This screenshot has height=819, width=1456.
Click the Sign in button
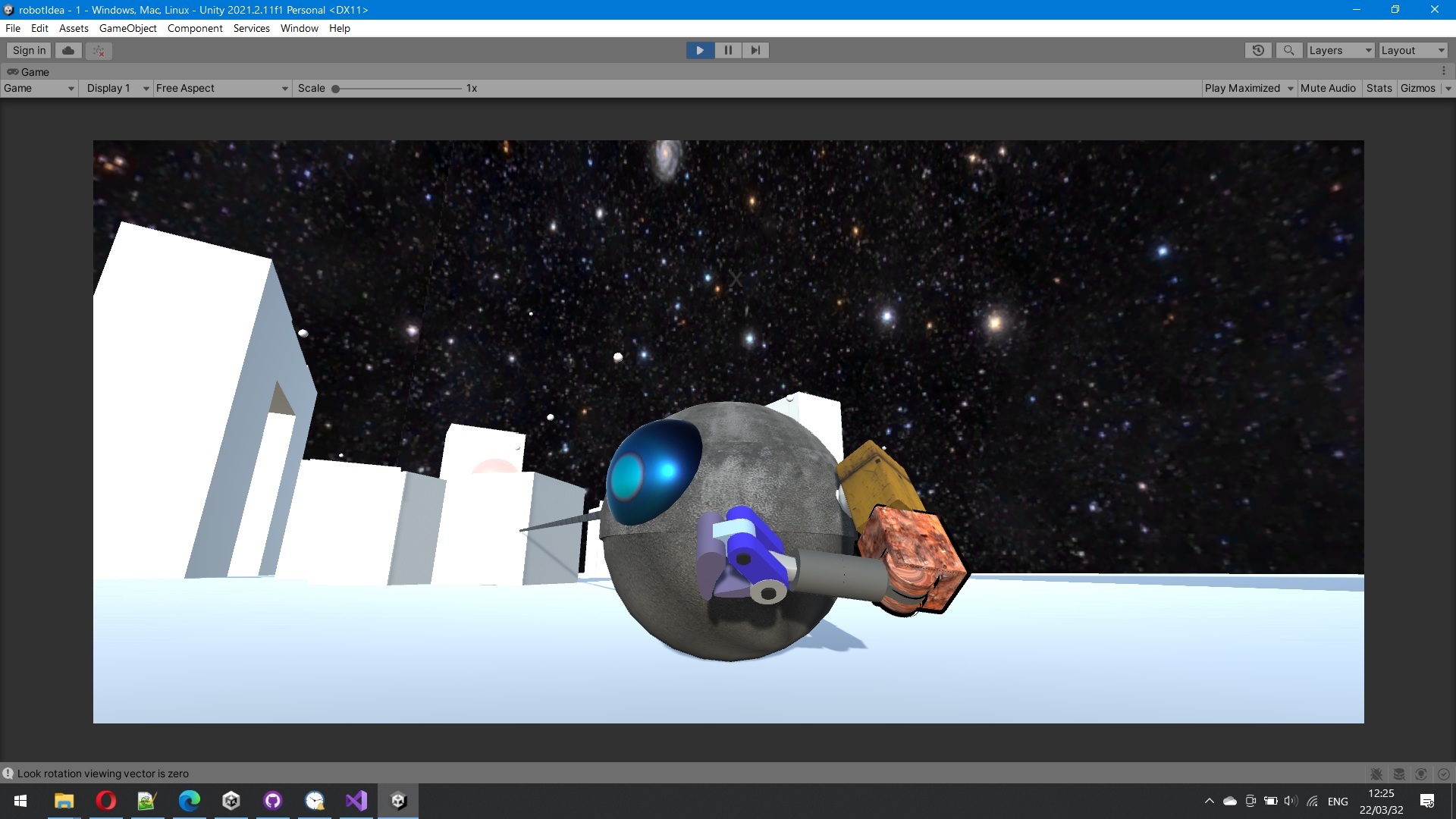(29, 50)
